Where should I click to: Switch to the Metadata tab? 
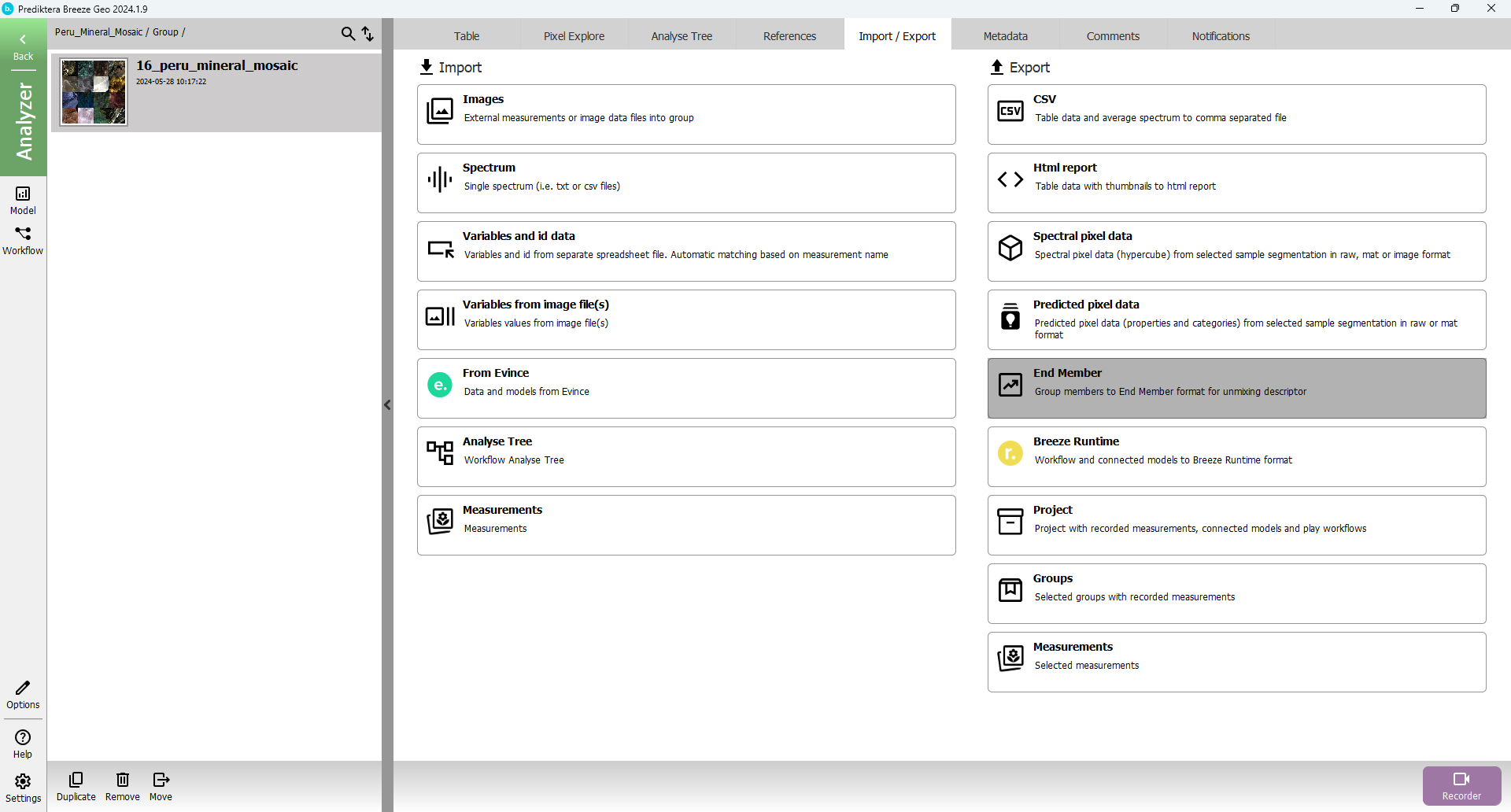1005,36
